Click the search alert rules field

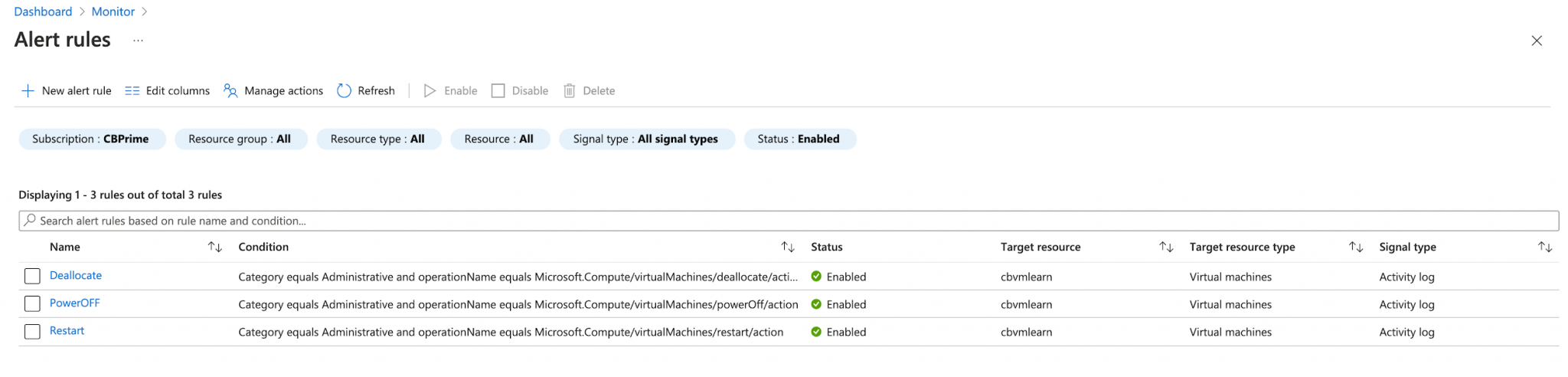click(x=789, y=221)
